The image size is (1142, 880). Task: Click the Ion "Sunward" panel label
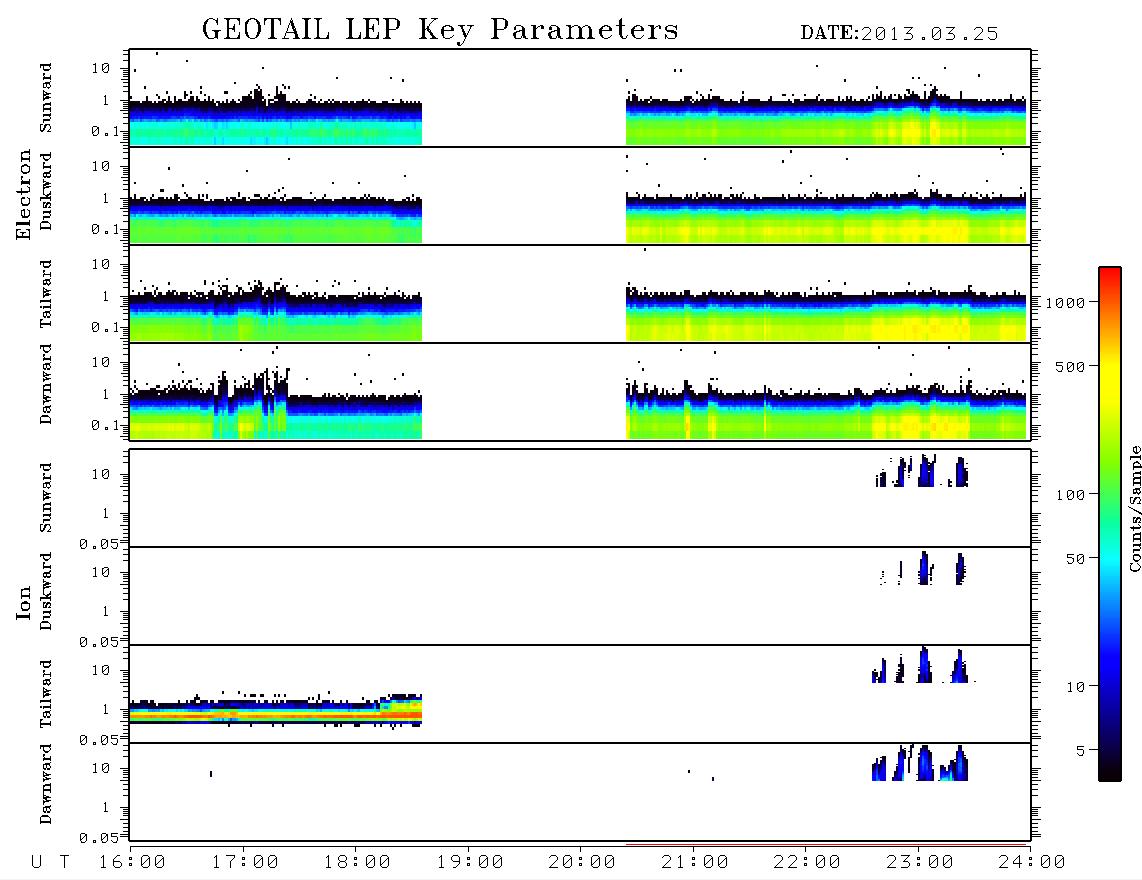pos(46,498)
